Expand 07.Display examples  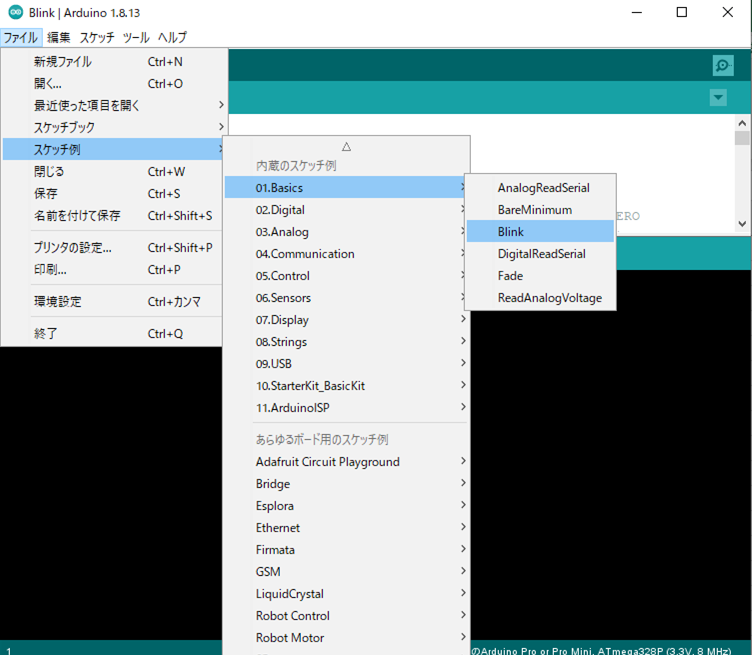point(346,320)
